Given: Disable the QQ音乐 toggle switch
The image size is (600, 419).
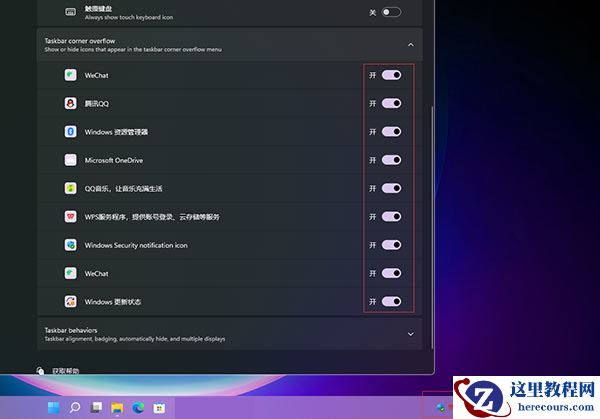Looking at the screenshot, I should pos(391,188).
